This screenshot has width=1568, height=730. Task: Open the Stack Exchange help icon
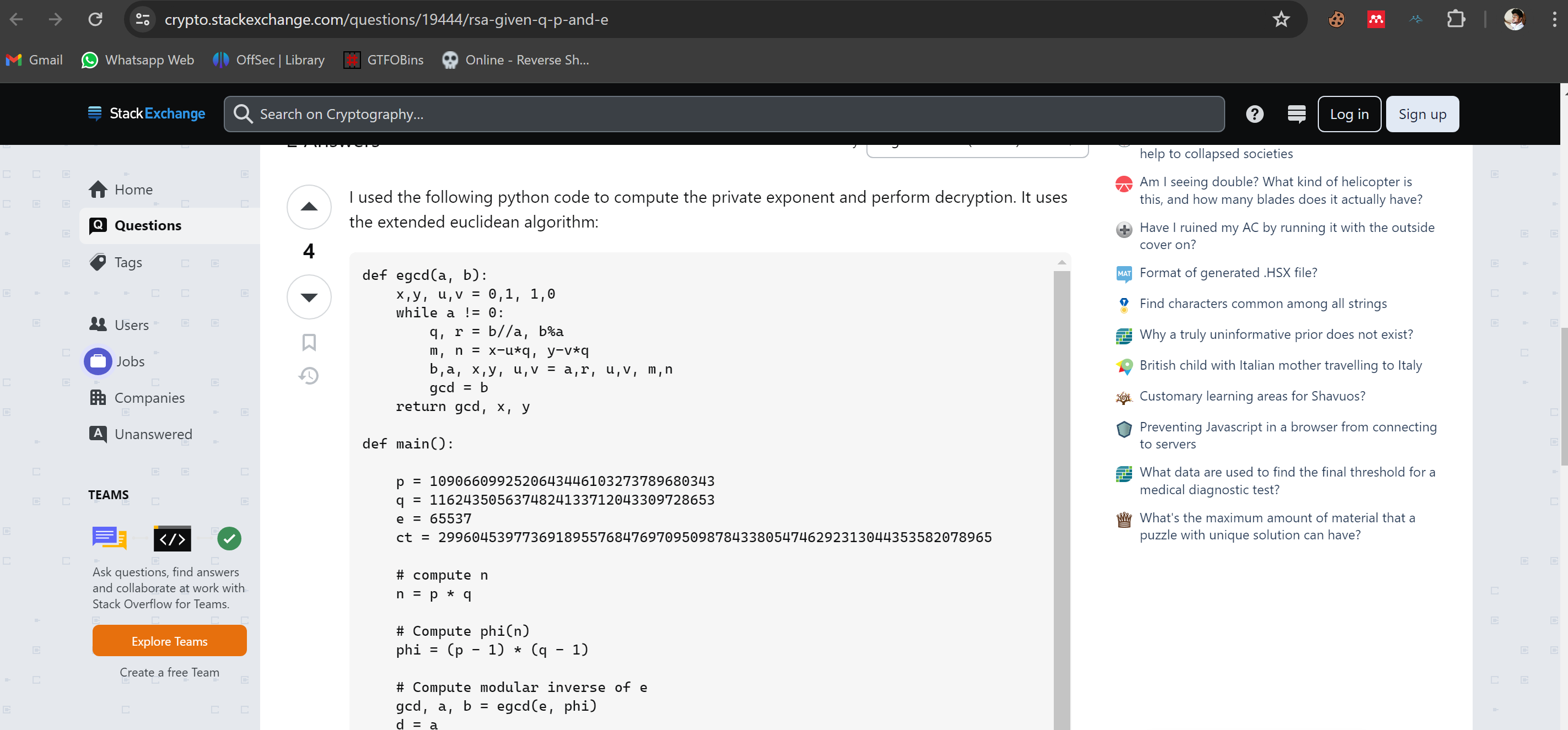(x=1254, y=115)
